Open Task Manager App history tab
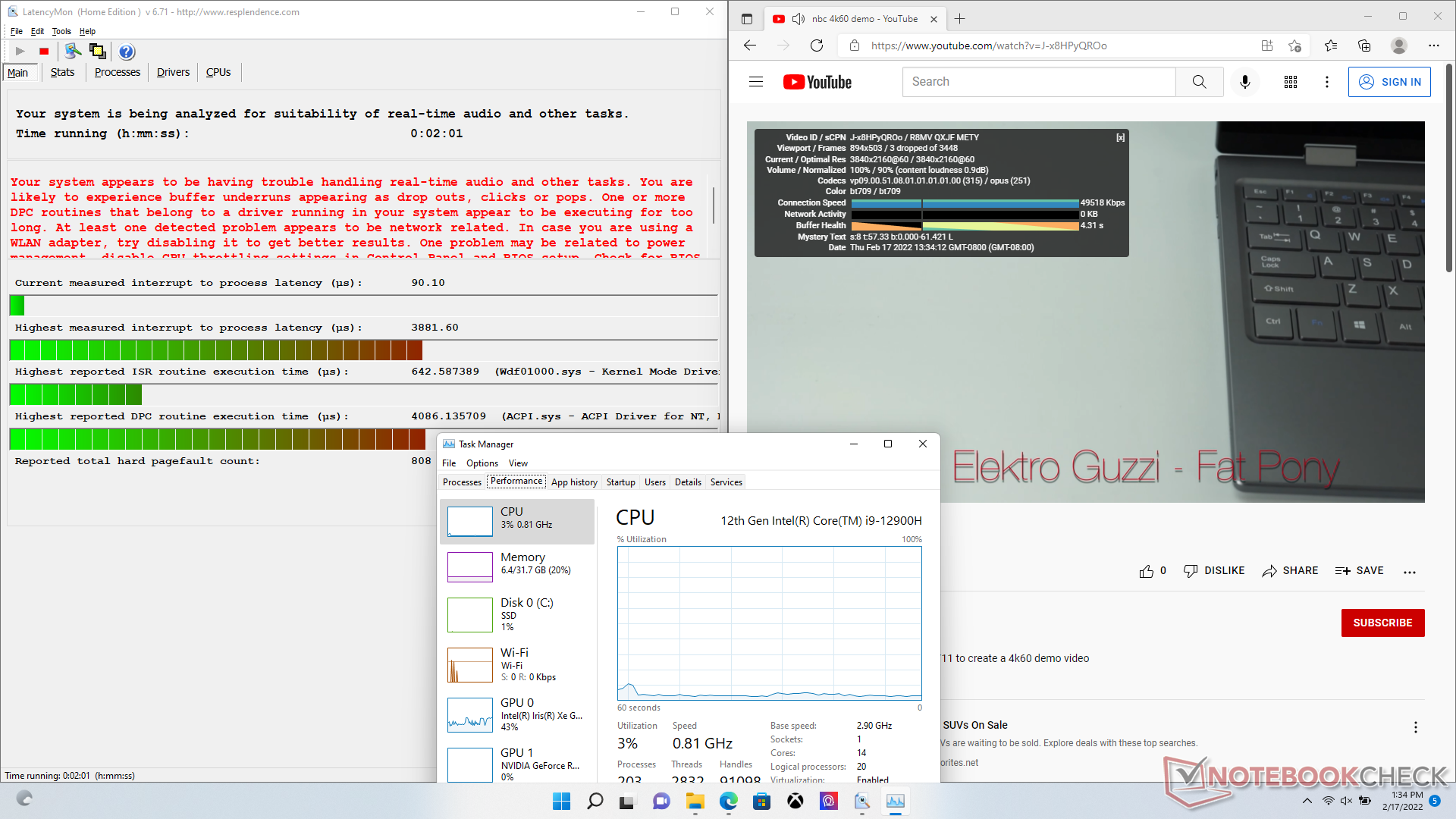1456x819 pixels. click(x=574, y=482)
